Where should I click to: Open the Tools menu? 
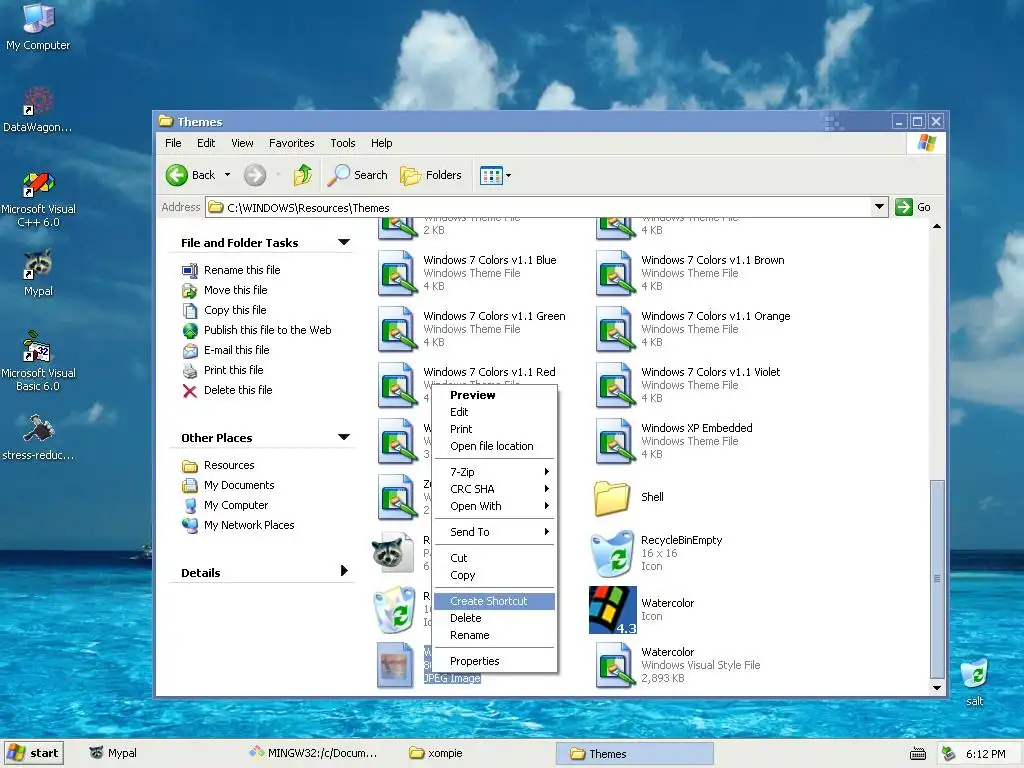(x=342, y=143)
